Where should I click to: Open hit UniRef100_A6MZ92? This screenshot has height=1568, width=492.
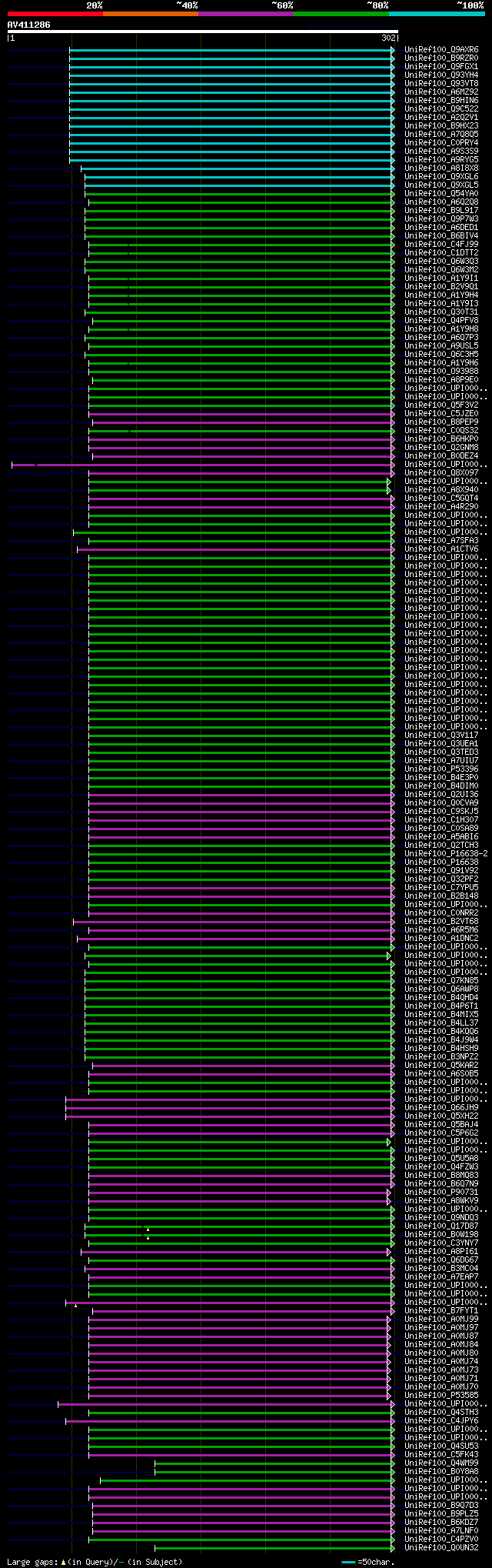click(441, 92)
